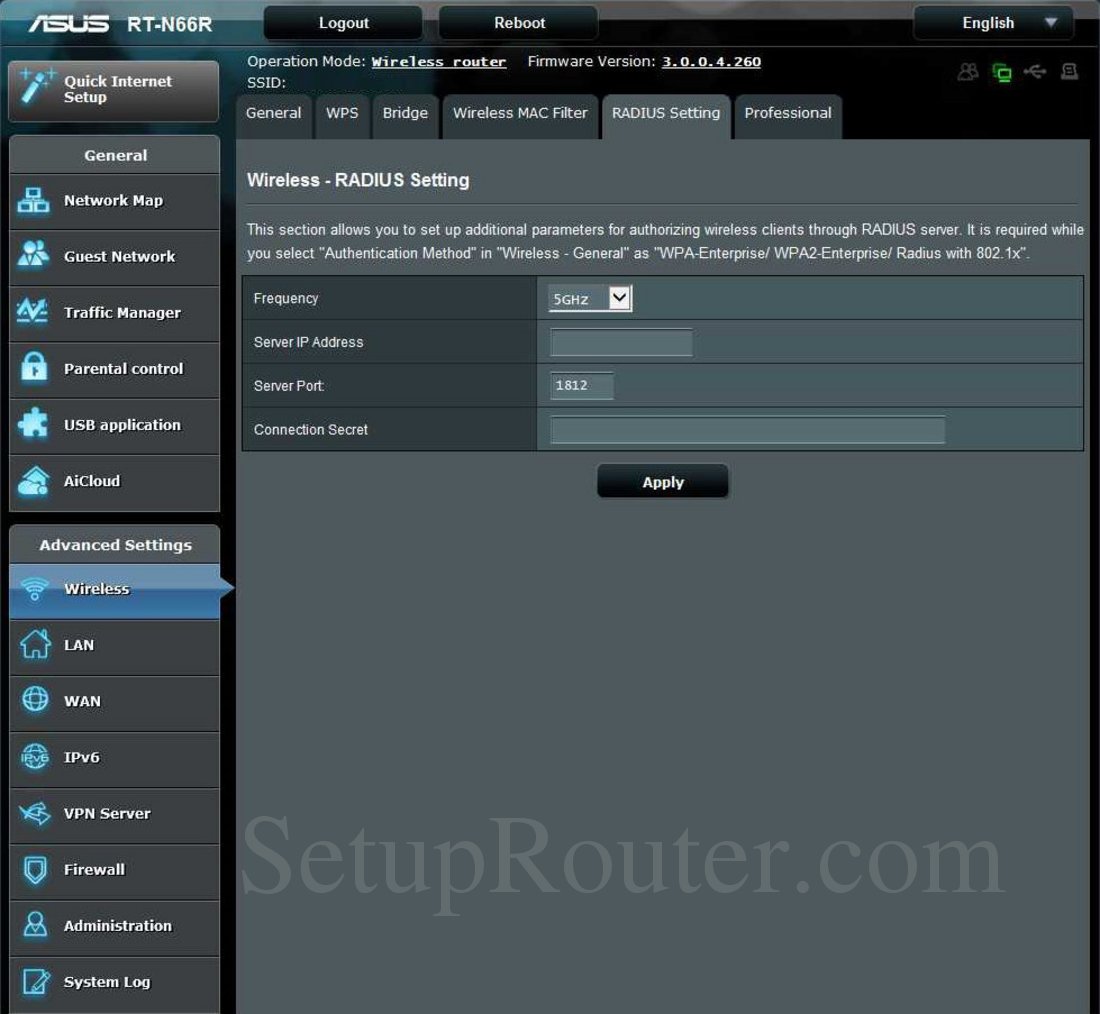Image resolution: width=1100 pixels, height=1014 pixels.
Task: Click the USB application puzzle icon
Action: (33, 423)
